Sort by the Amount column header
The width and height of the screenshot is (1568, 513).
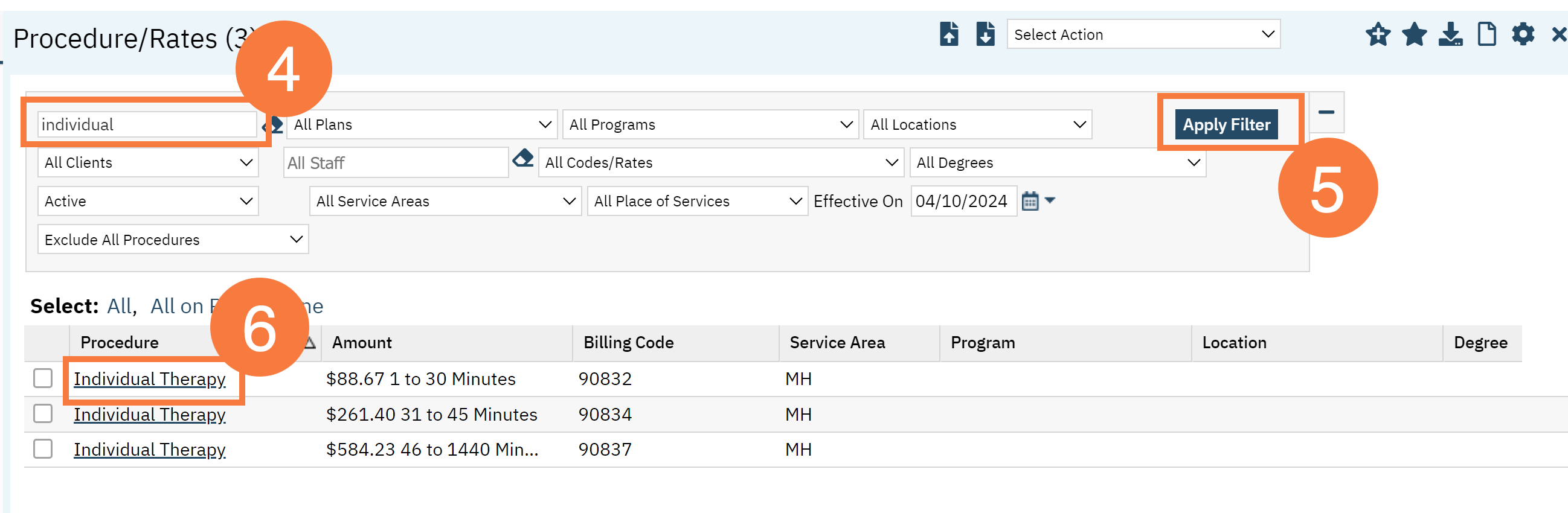click(x=362, y=343)
